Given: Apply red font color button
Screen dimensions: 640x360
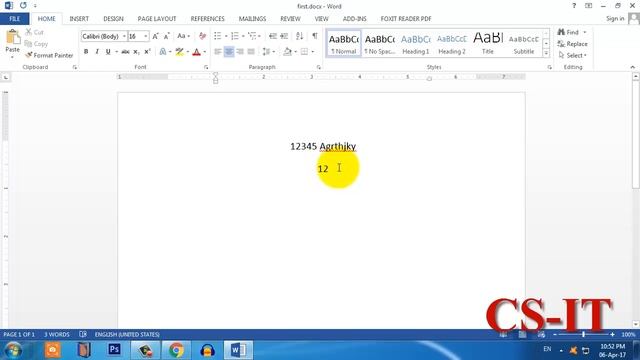Looking at the screenshot, I should (196, 52).
